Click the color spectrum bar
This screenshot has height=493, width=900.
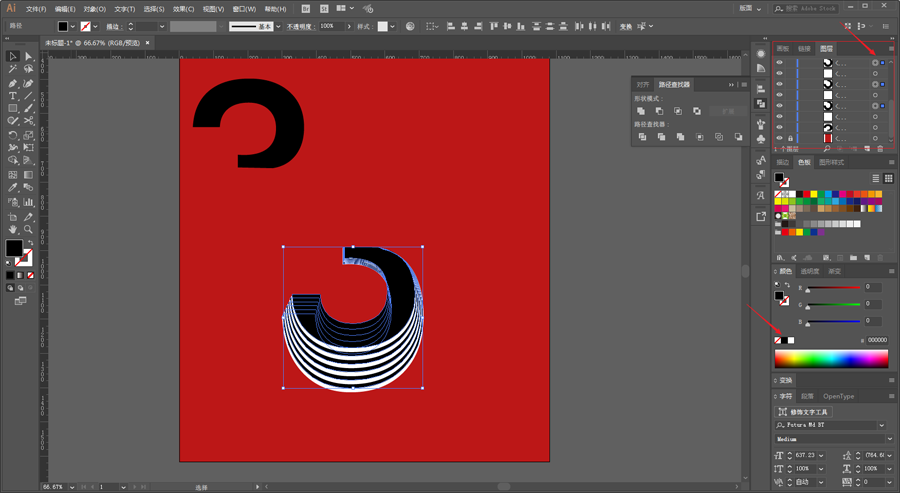831,359
